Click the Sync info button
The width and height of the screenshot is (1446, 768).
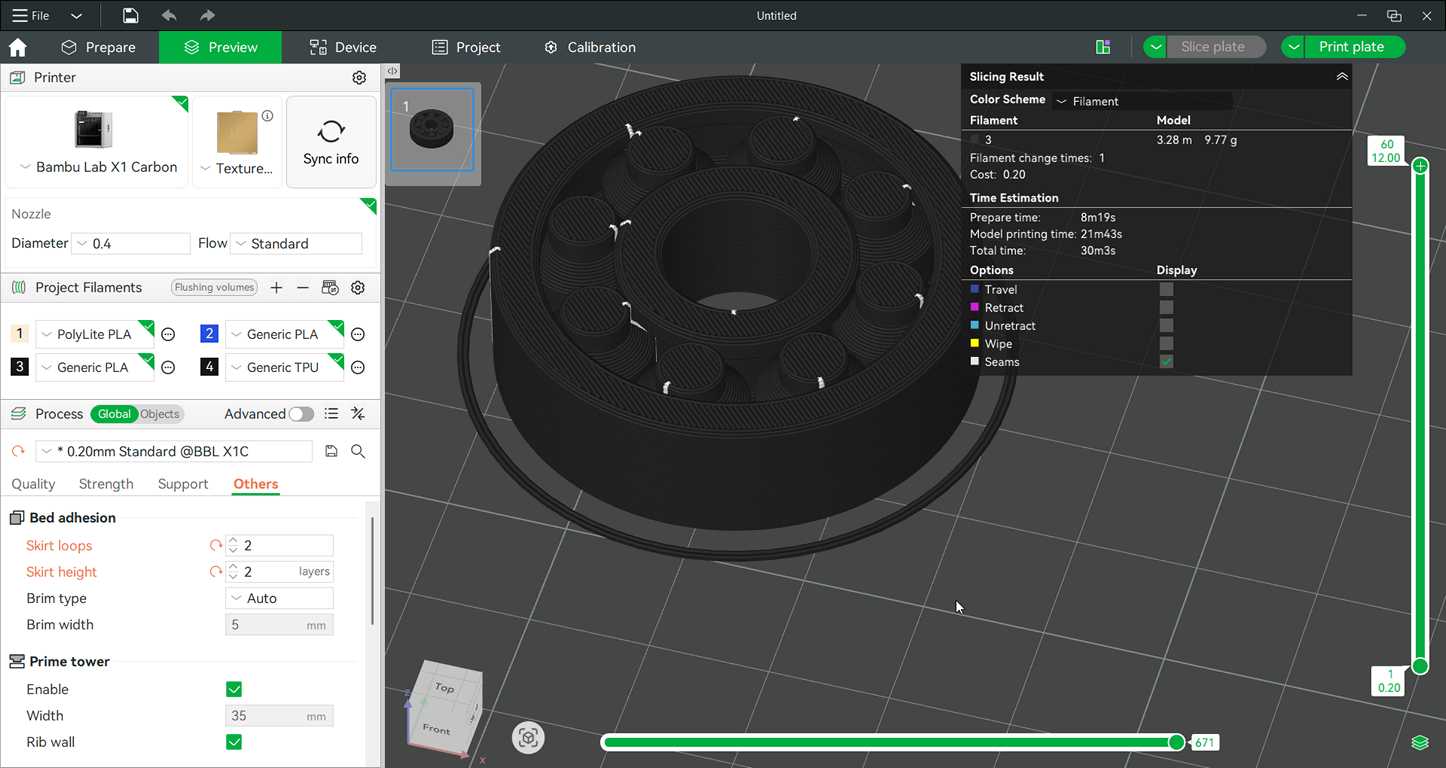click(x=331, y=142)
